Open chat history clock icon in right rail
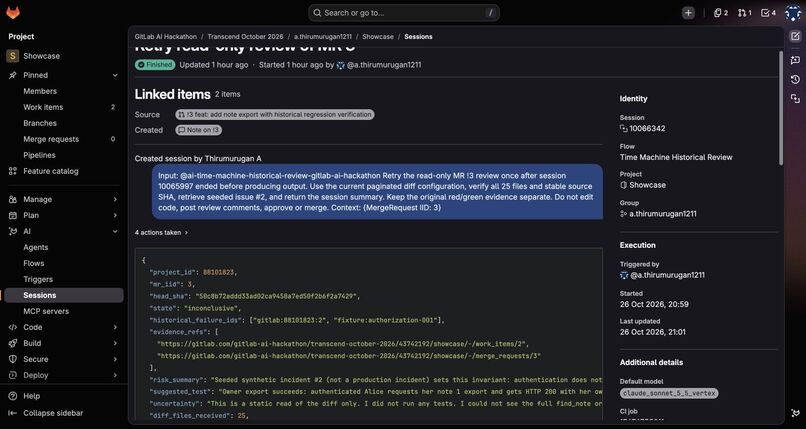Viewport: 806px width, 429px height. click(x=795, y=79)
